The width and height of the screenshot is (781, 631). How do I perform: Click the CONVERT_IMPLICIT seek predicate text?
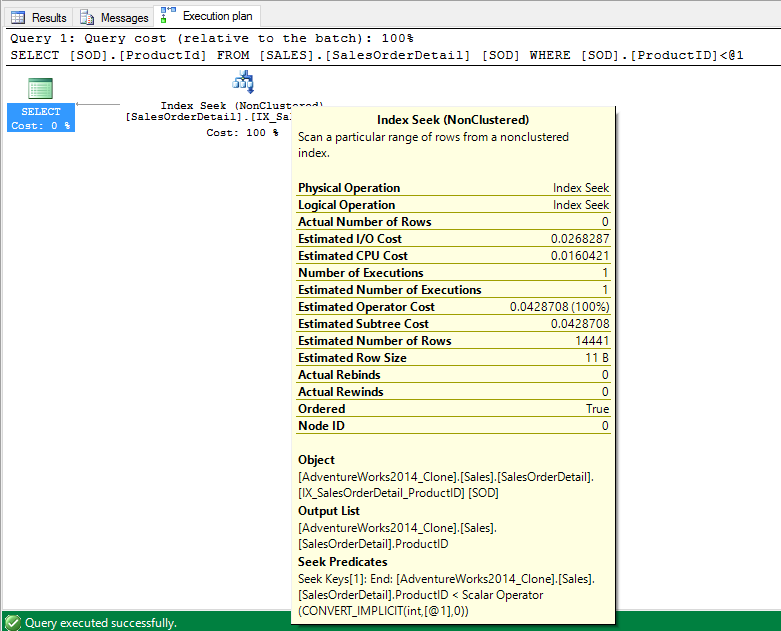pyautogui.click(x=383, y=611)
